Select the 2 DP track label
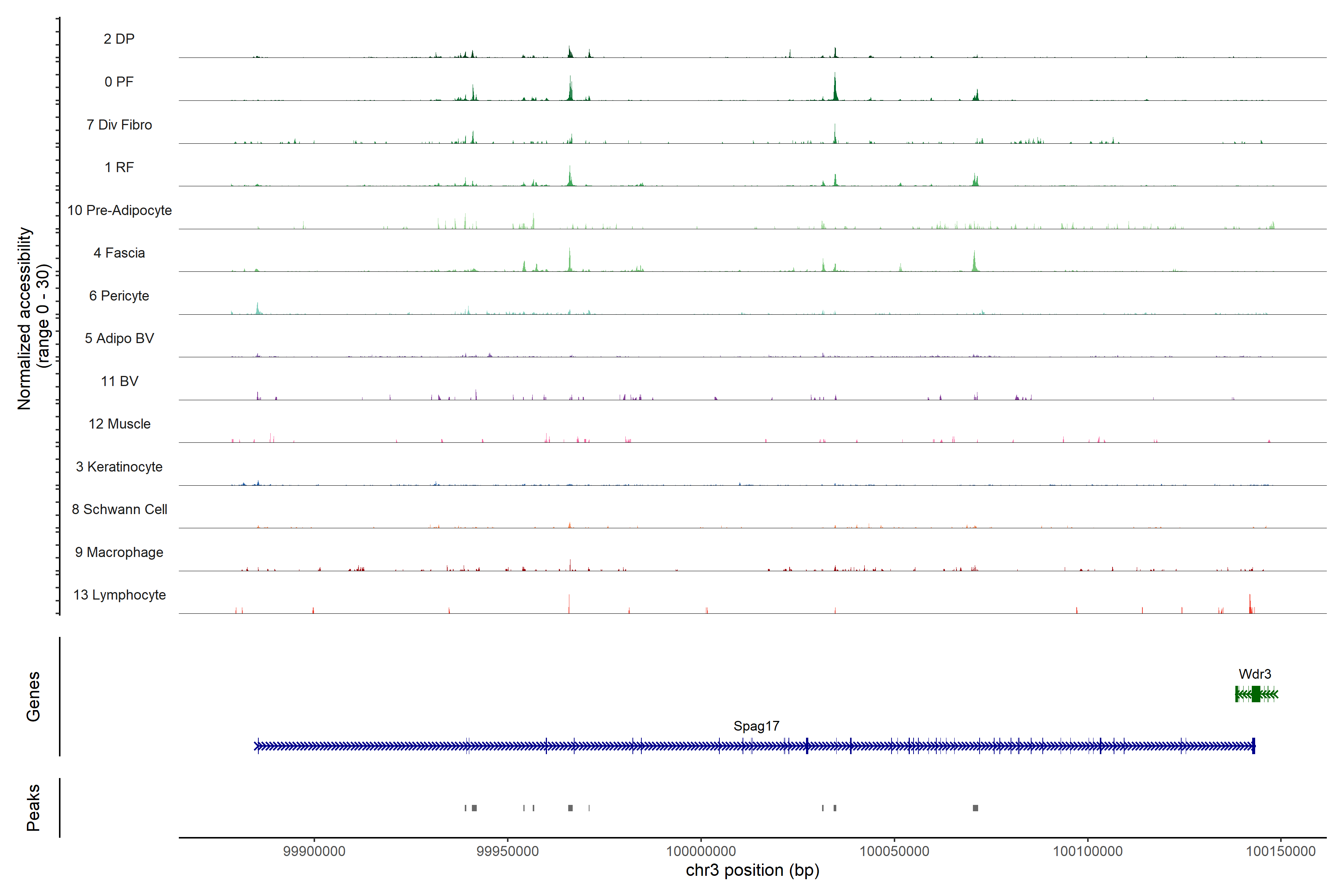1344x896 pixels. (119, 39)
